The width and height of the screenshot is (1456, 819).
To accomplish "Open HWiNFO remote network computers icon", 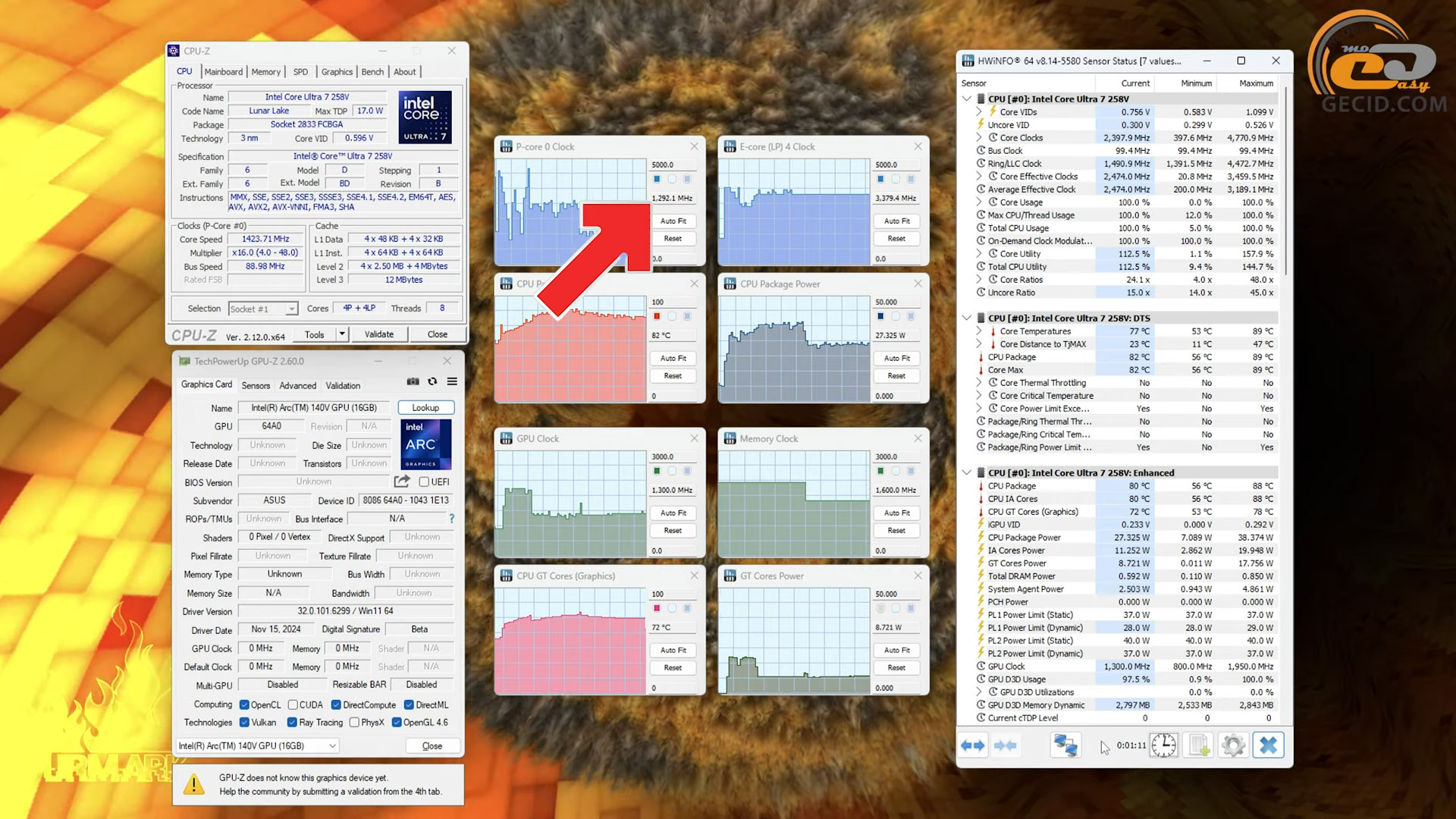I will click(x=1065, y=745).
